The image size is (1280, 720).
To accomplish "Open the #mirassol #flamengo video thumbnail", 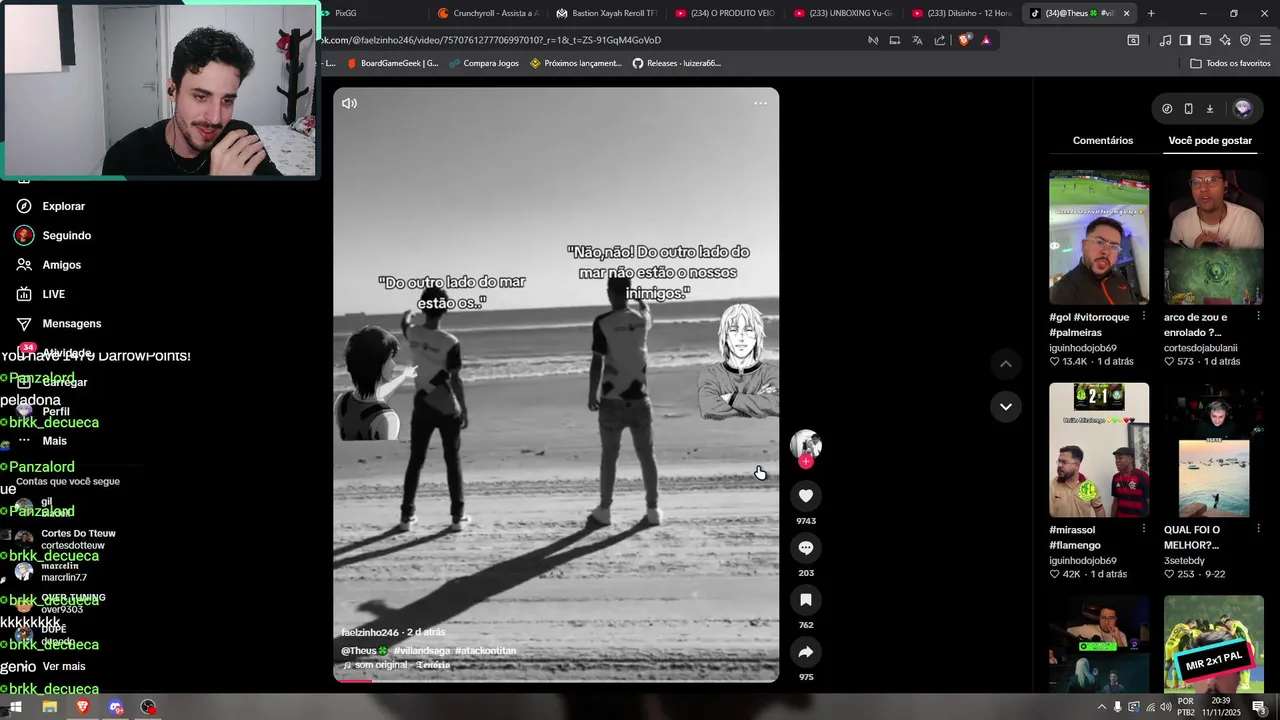I will 1099,450.
